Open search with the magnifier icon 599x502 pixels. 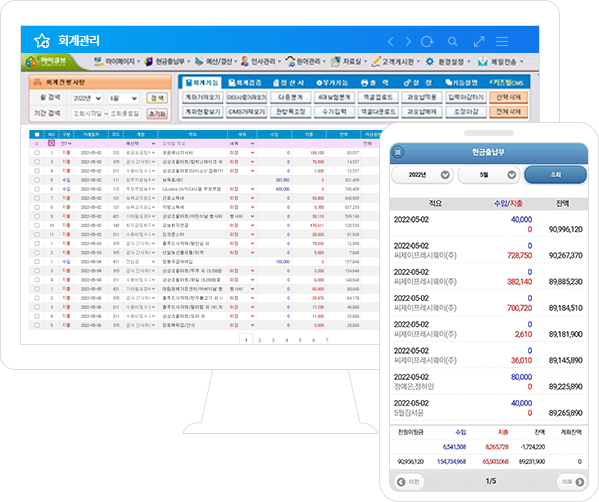[x=453, y=41]
